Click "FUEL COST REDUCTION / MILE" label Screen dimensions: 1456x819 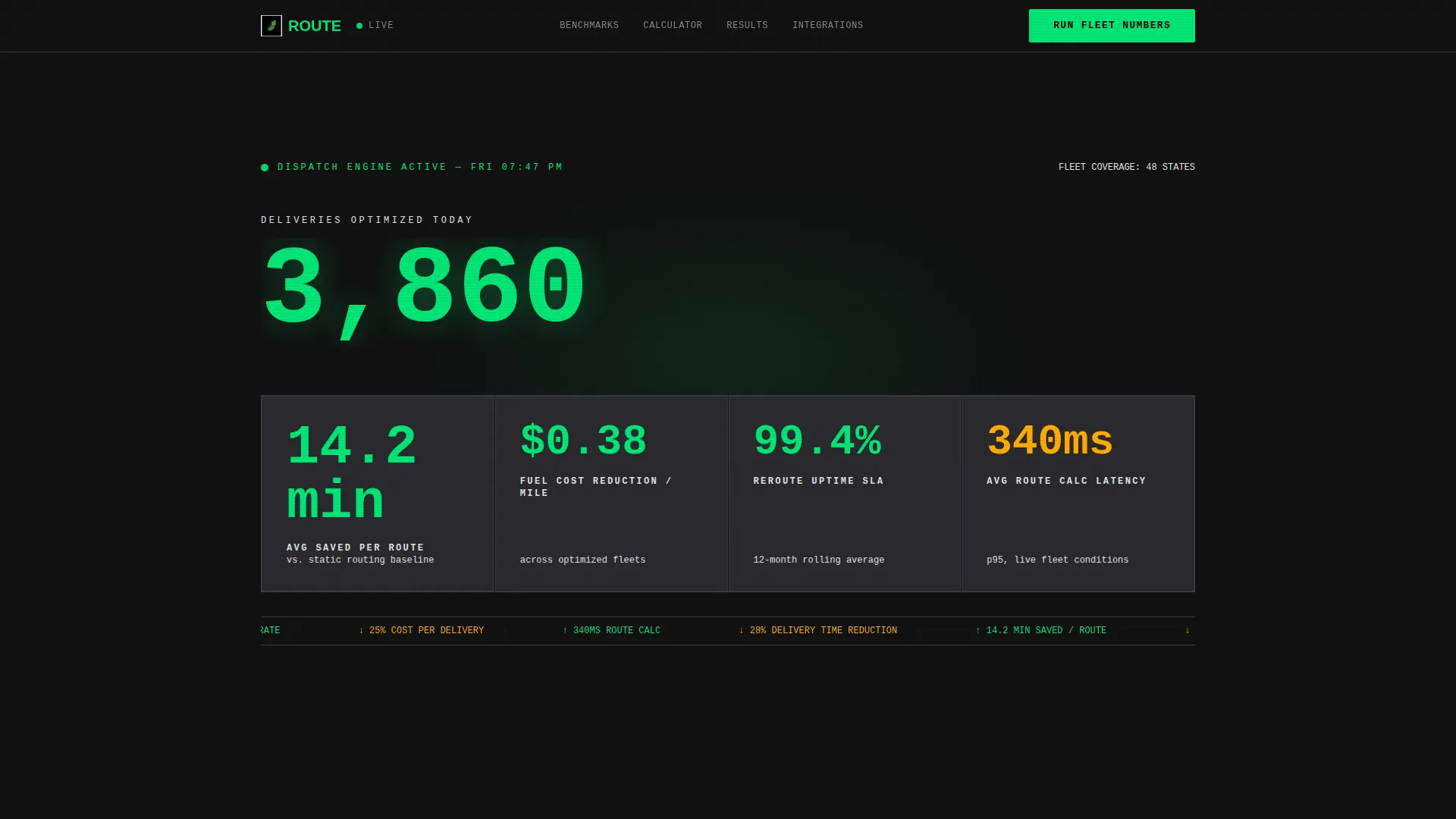596,487
